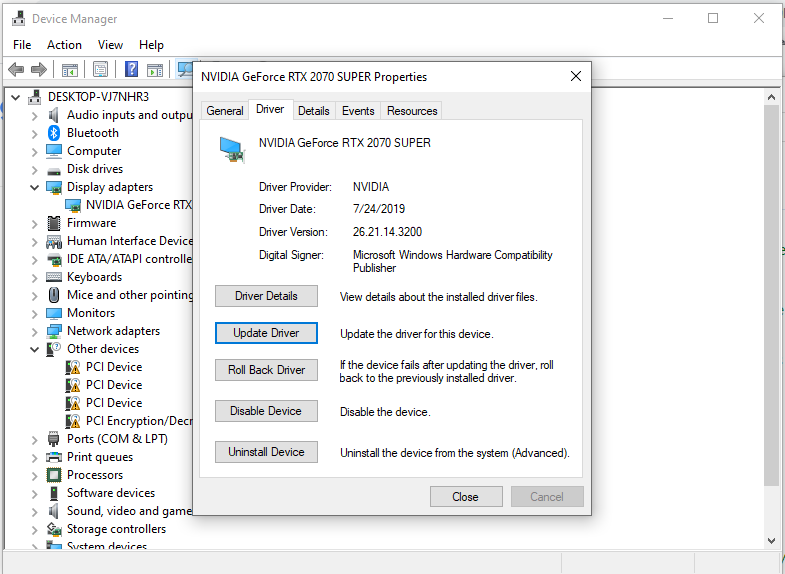Click the Disk drives icon

click(54, 170)
